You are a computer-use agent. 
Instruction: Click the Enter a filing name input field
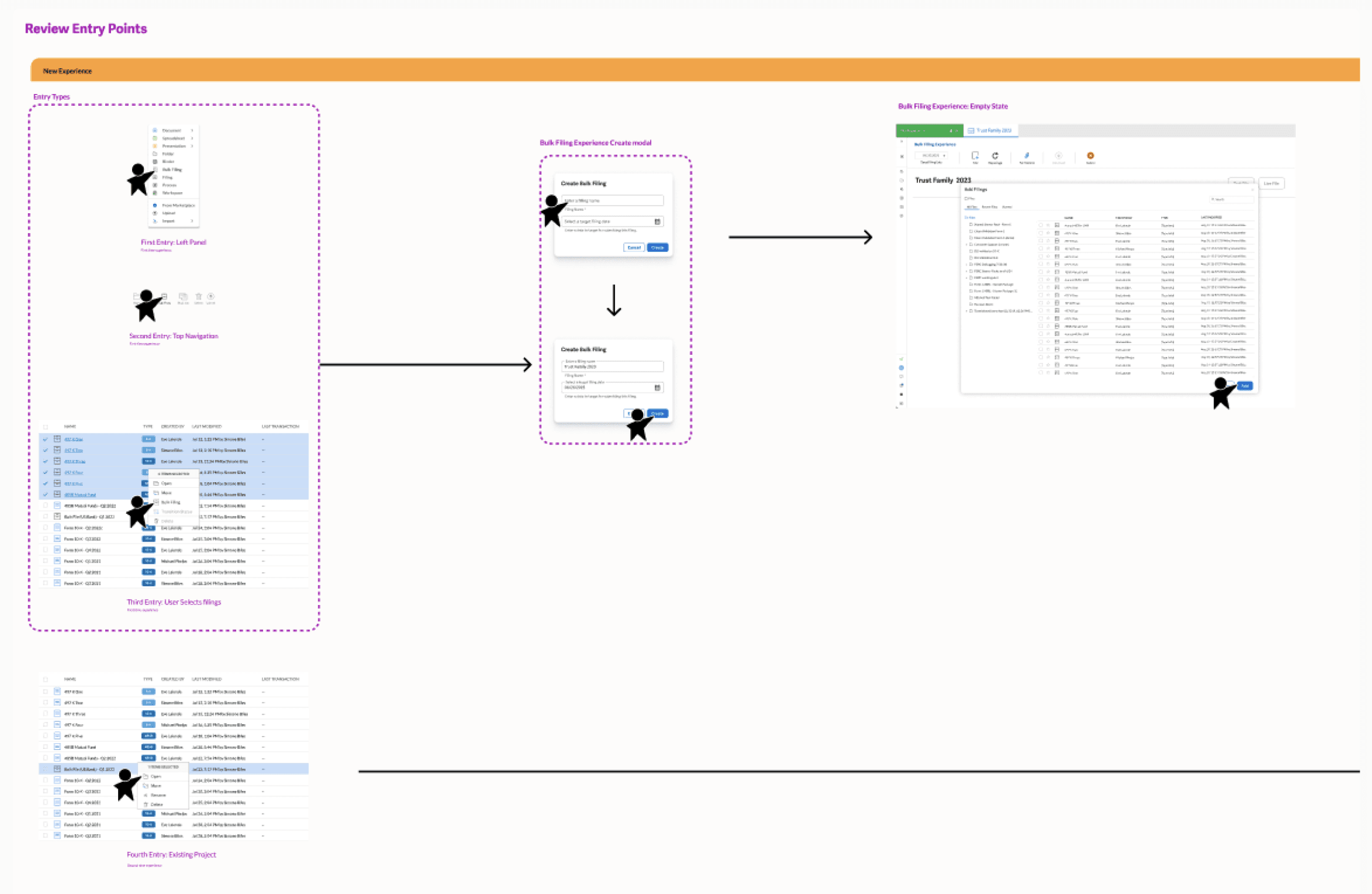pyautogui.click(x=612, y=200)
